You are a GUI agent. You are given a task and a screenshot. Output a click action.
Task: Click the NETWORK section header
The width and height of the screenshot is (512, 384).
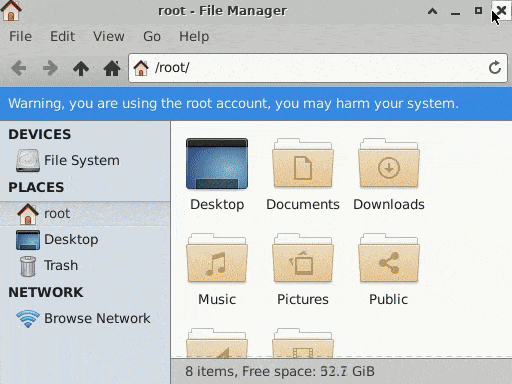pyautogui.click(x=46, y=292)
